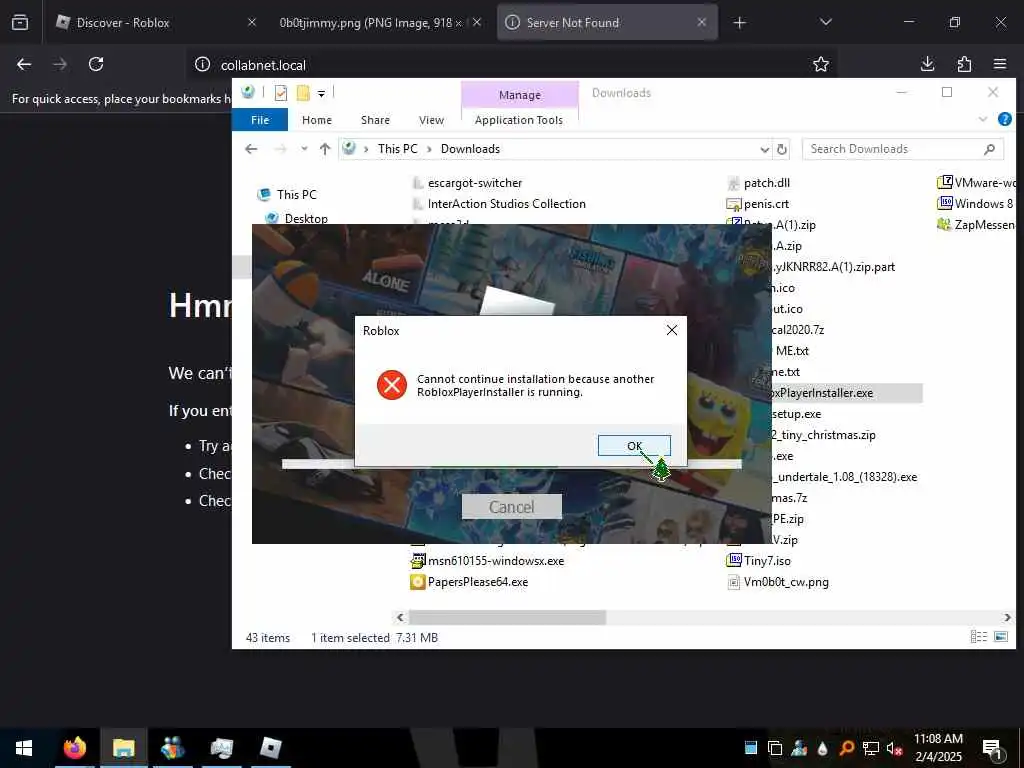Screen dimensions: 1024x768
Task: Select InterAction Studios Collection folder
Action: point(500,204)
